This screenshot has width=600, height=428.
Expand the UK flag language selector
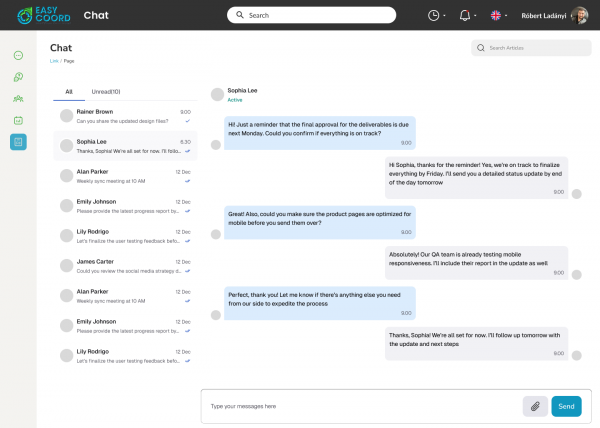pos(497,15)
